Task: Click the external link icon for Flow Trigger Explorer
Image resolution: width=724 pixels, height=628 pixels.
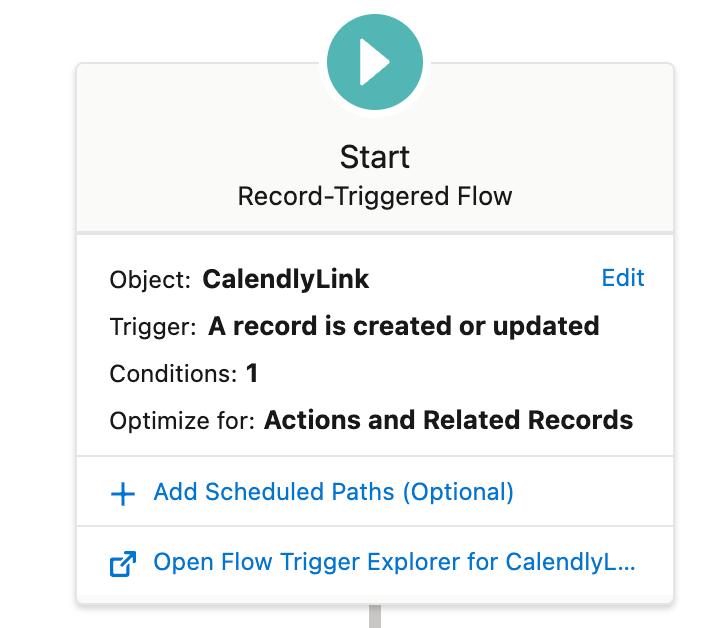Action: [x=122, y=564]
